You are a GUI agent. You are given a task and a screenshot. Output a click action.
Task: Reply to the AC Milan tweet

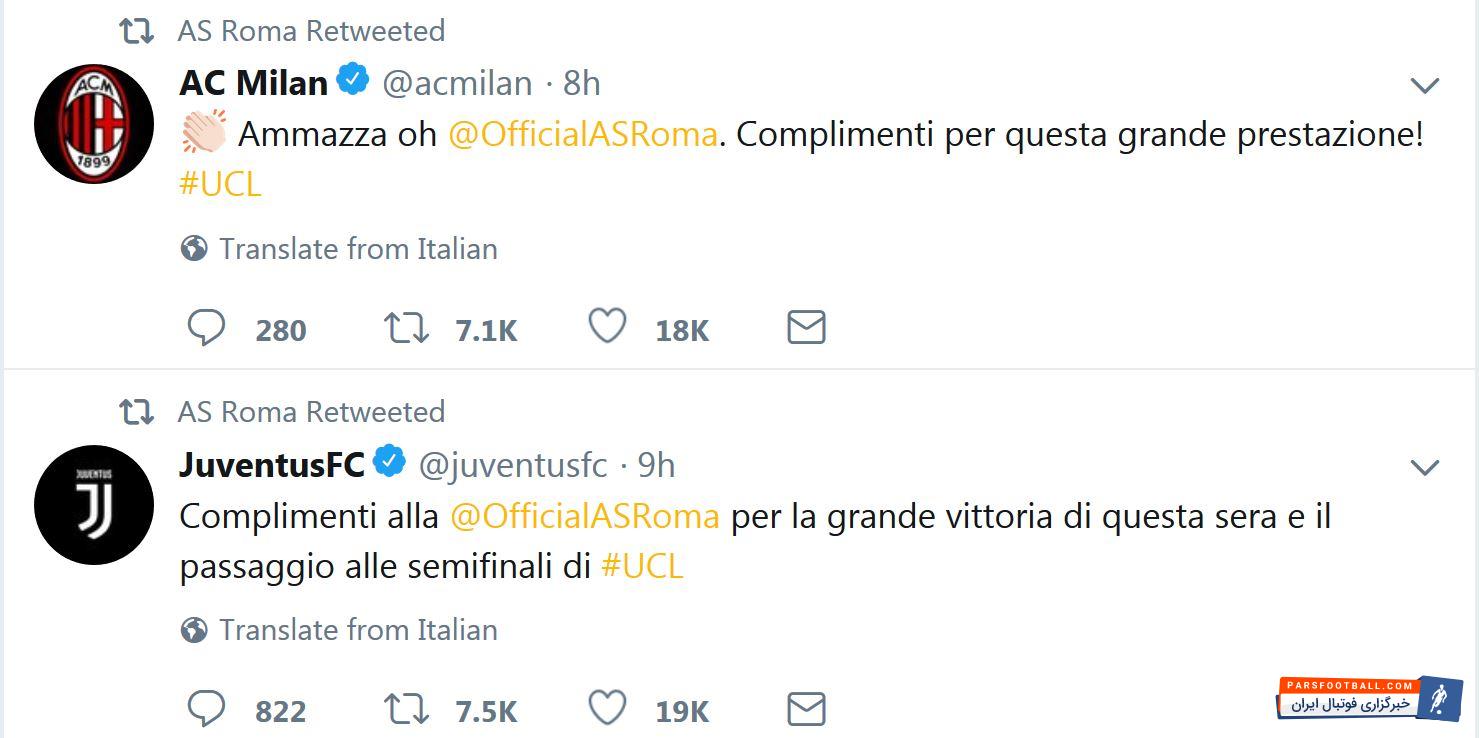207,328
